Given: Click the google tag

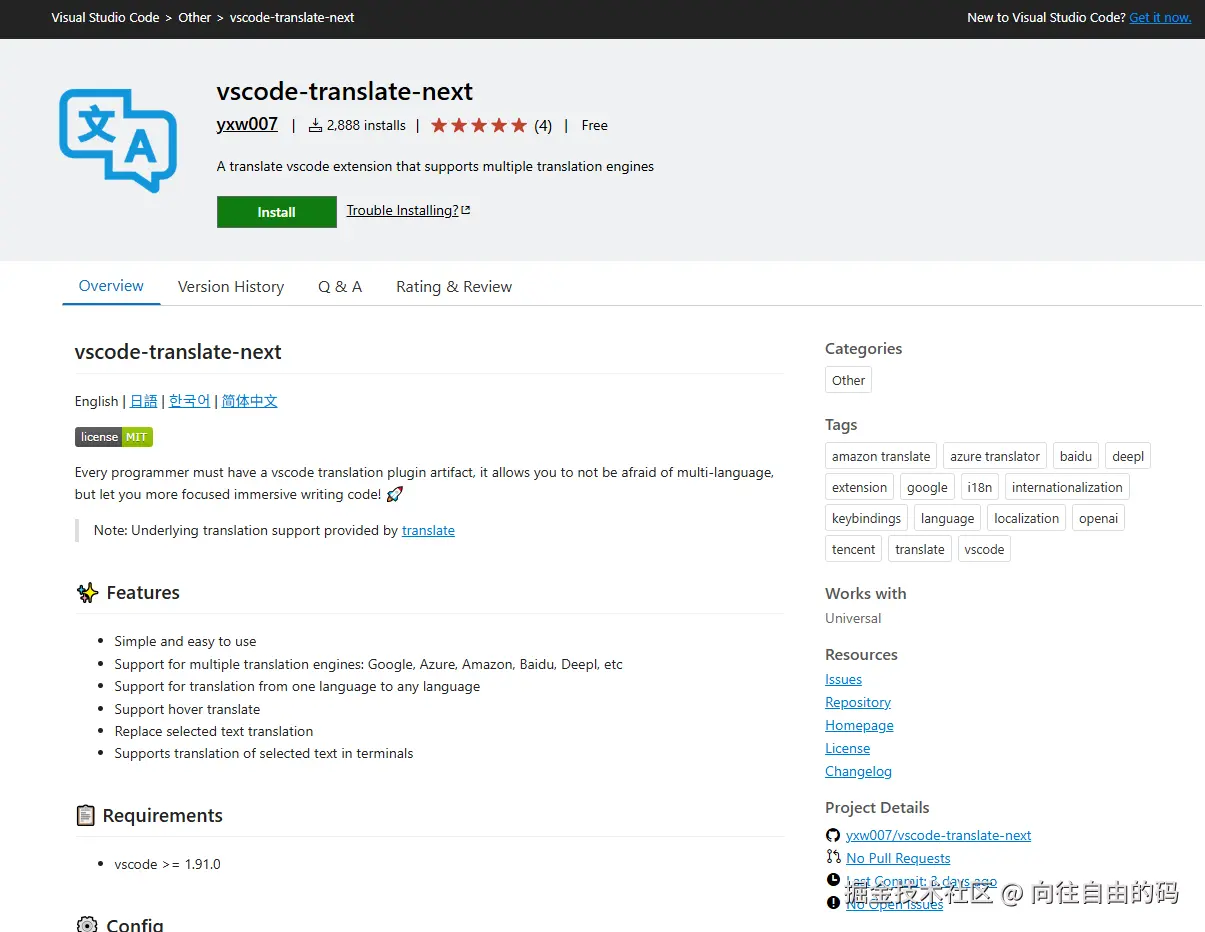Looking at the screenshot, I should point(927,487).
